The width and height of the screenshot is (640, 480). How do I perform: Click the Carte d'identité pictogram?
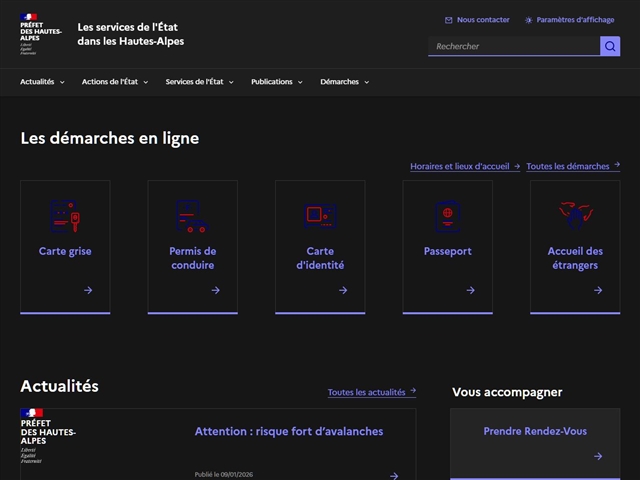point(320,215)
